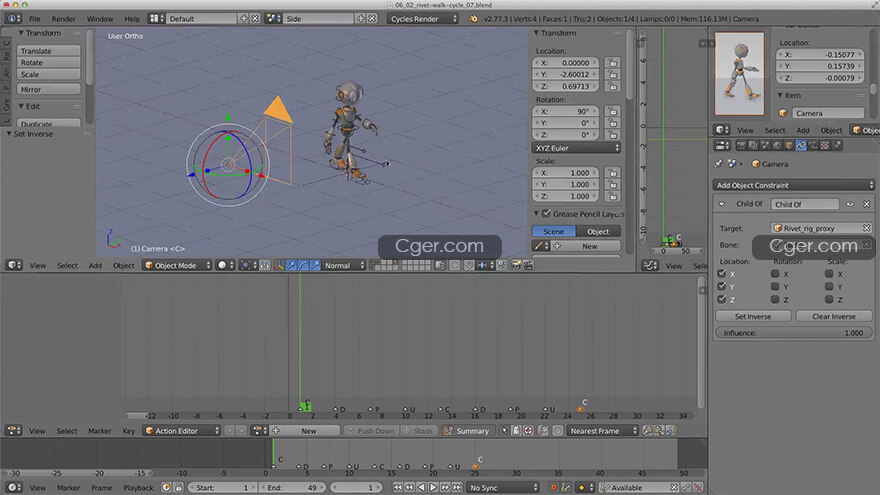Open dope sheet editor type selector
The image size is (880, 495).
[14, 430]
